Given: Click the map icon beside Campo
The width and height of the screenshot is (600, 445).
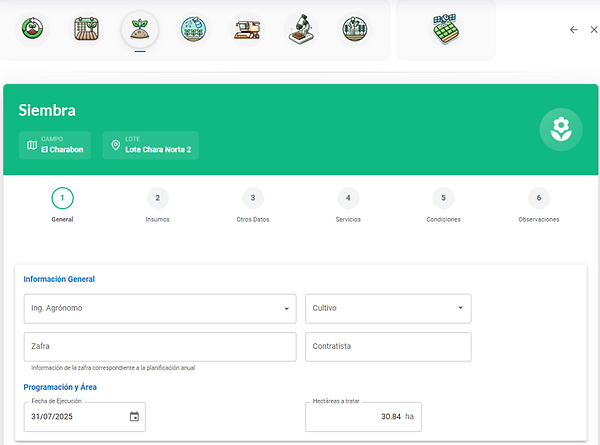Looking at the screenshot, I should click(32, 145).
